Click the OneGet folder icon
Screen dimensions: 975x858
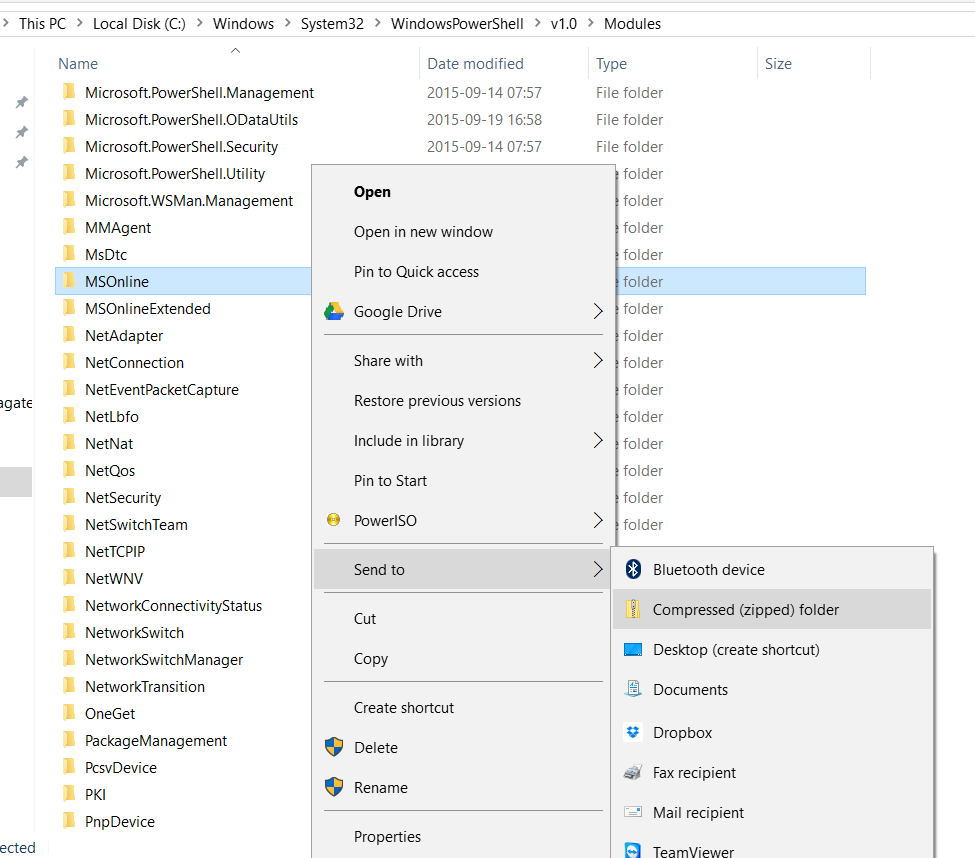pos(69,713)
